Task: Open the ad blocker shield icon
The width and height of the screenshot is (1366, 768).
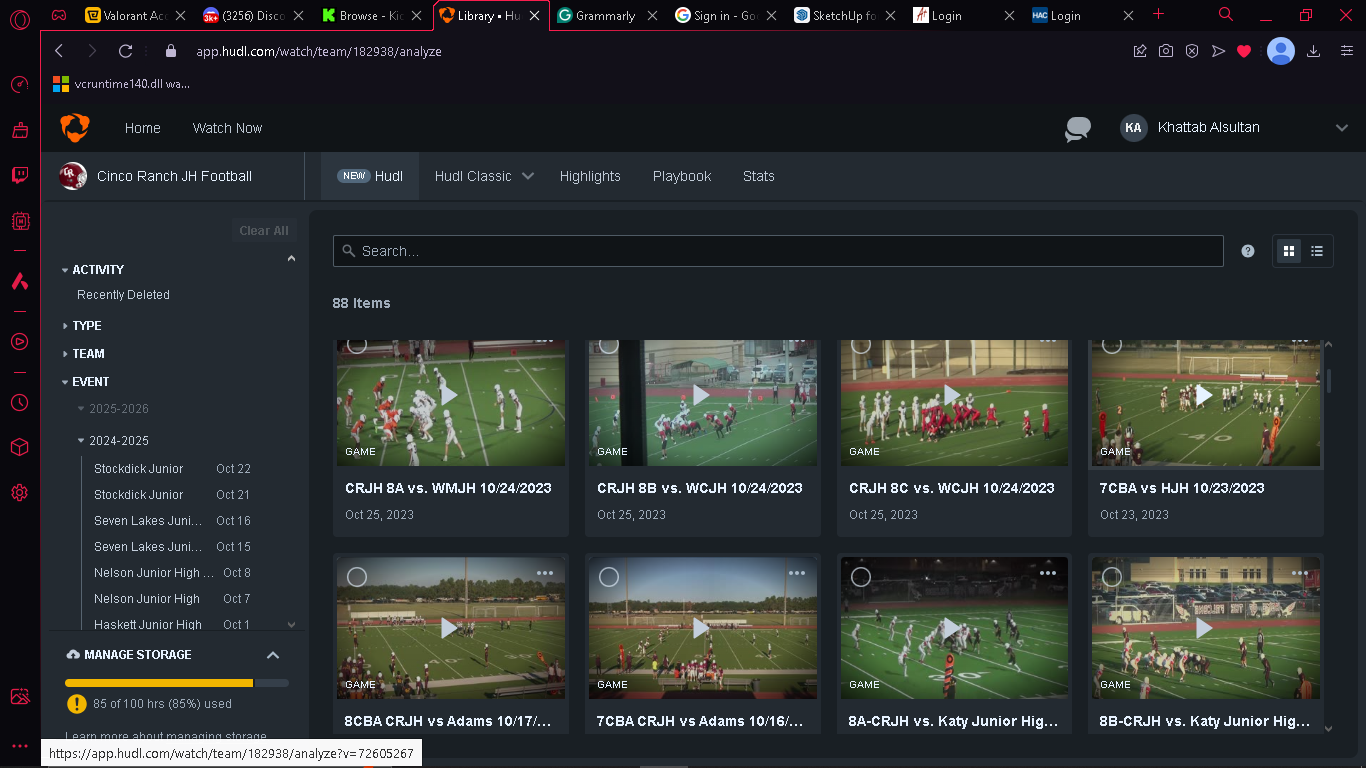Action: pyautogui.click(x=1192, y=51)
